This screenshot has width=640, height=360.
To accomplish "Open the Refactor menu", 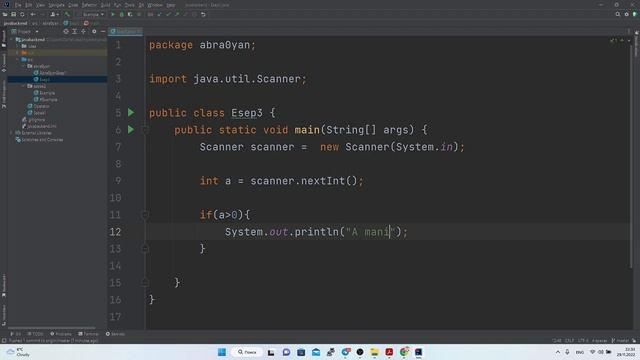I will tap(89, 5).
